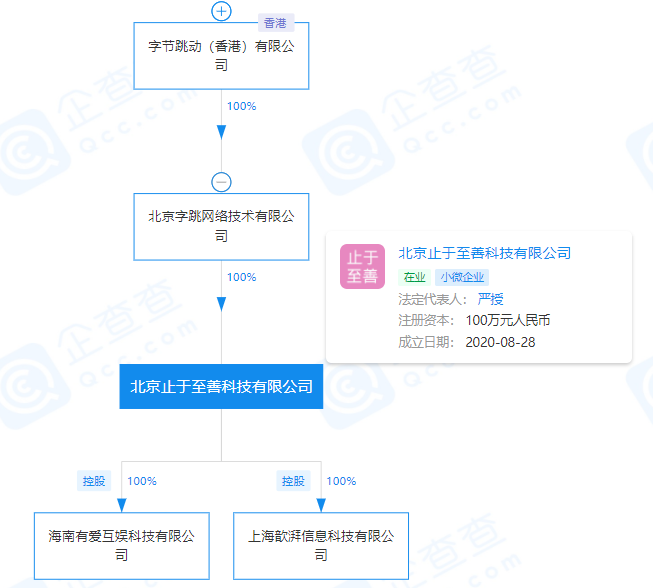
Task: Click the 在业 status tag
Action: click(x=414, y=277)
